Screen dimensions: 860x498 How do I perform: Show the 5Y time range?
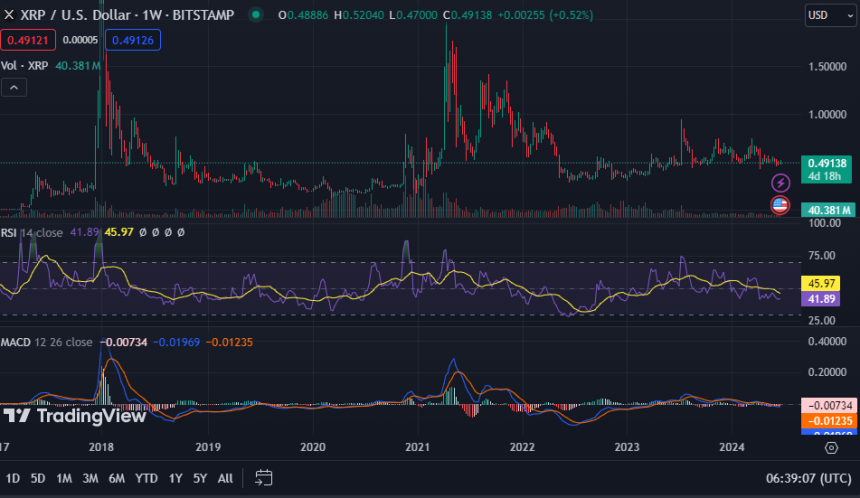pyautogui.click(x=200, y=478)
